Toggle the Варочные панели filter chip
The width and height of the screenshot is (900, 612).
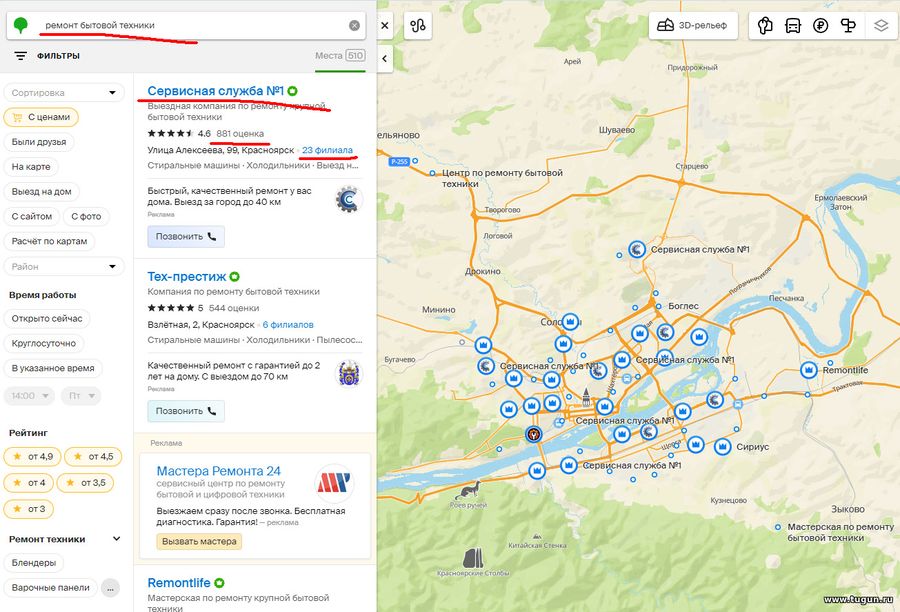51,588
